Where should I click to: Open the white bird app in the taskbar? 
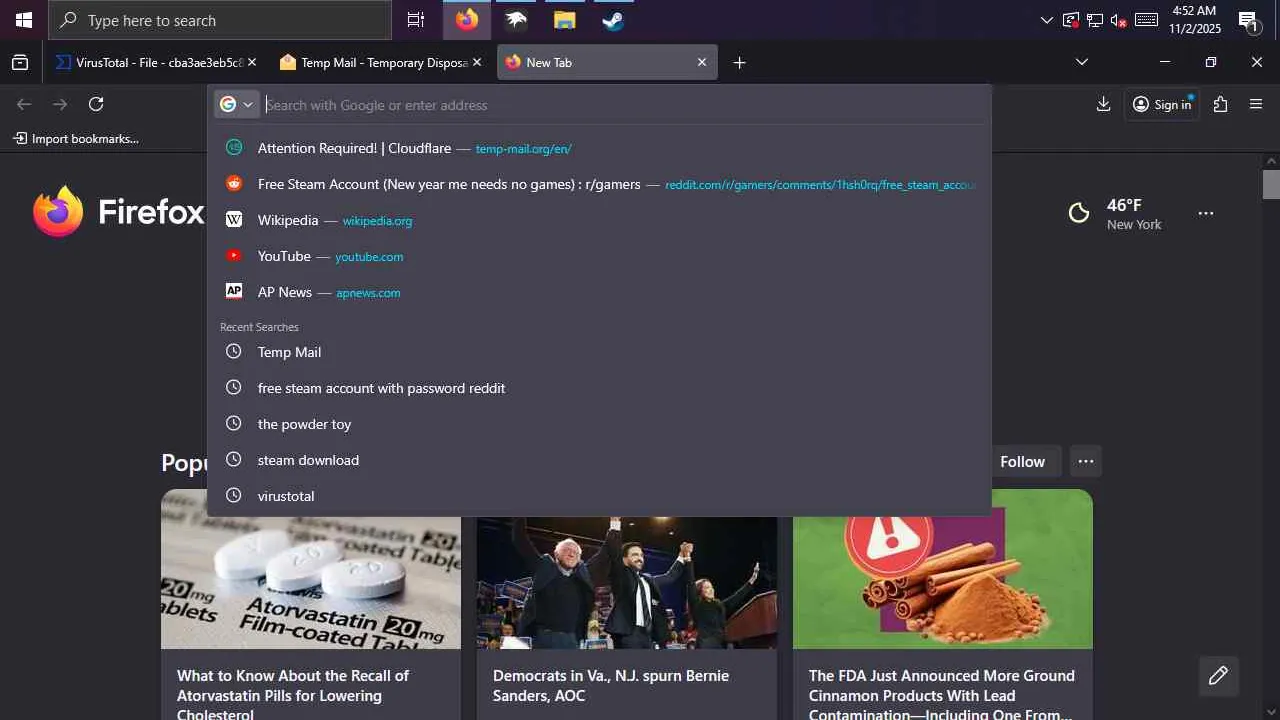click(516, 20)
